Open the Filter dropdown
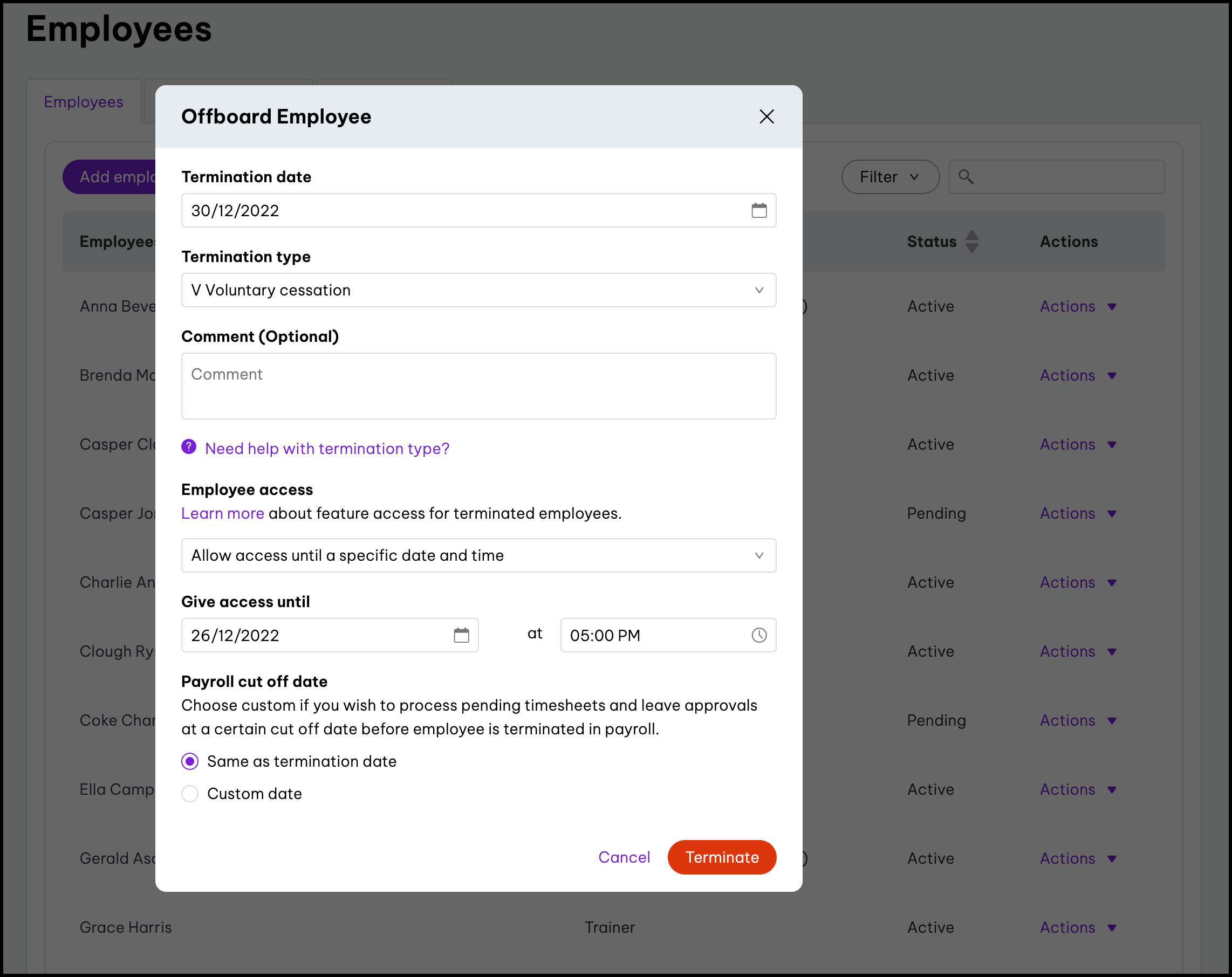 [889, 176]
